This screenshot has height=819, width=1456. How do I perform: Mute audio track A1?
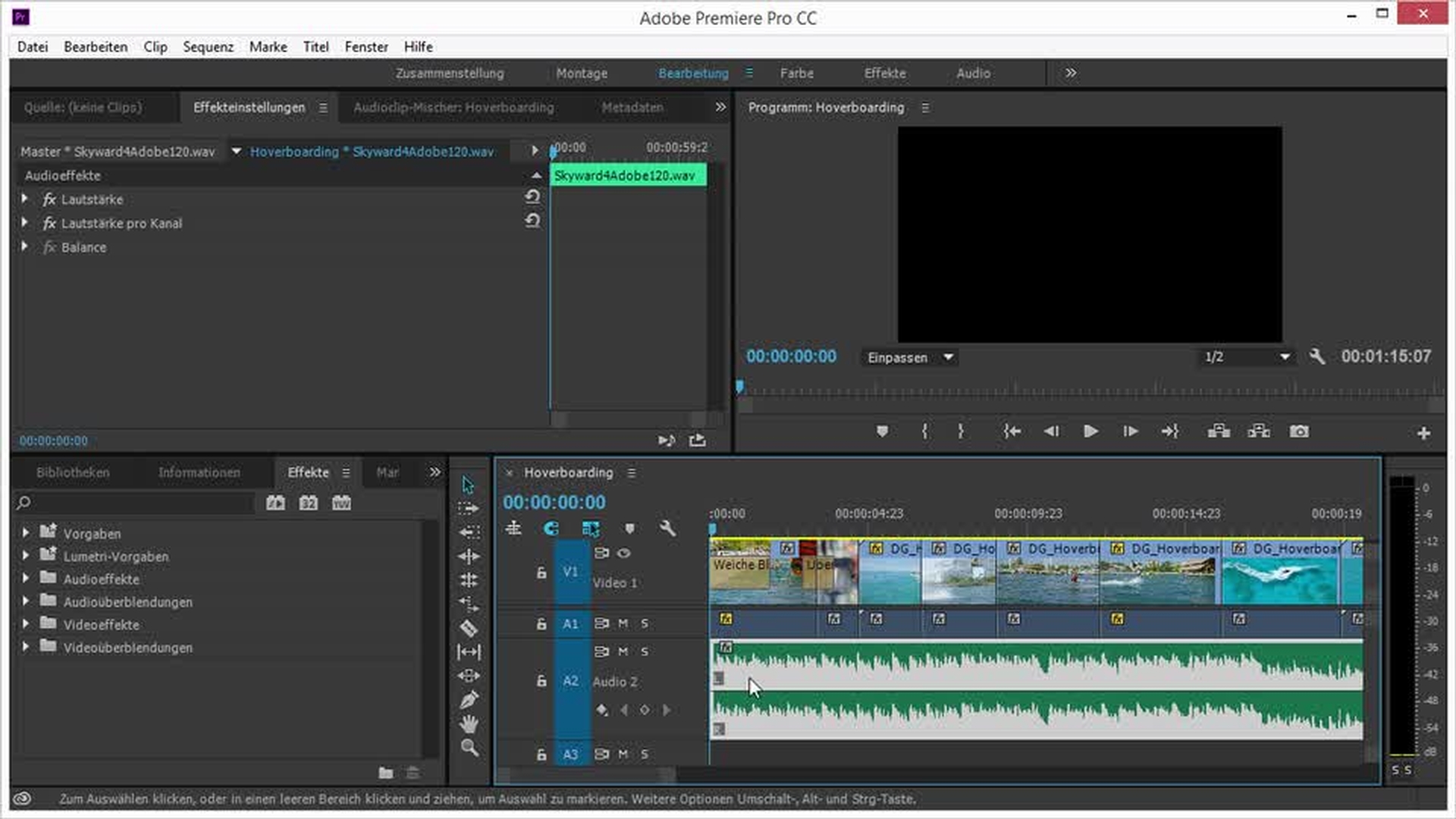coord(623,623)
